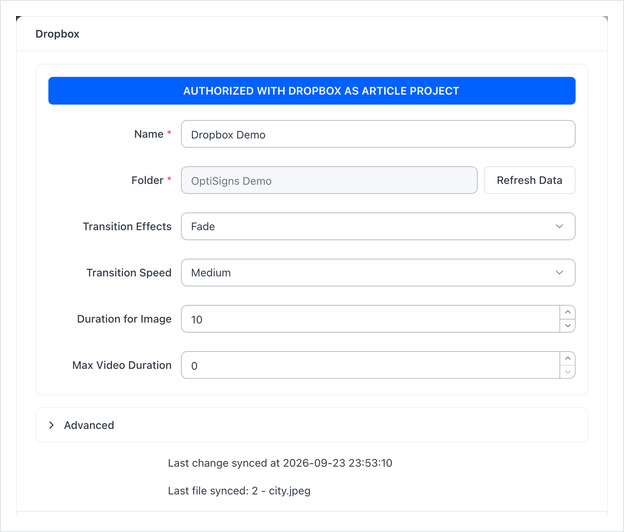624x532 pixels.
Task: Click the Duration for Image label
Action: (124, 319)
